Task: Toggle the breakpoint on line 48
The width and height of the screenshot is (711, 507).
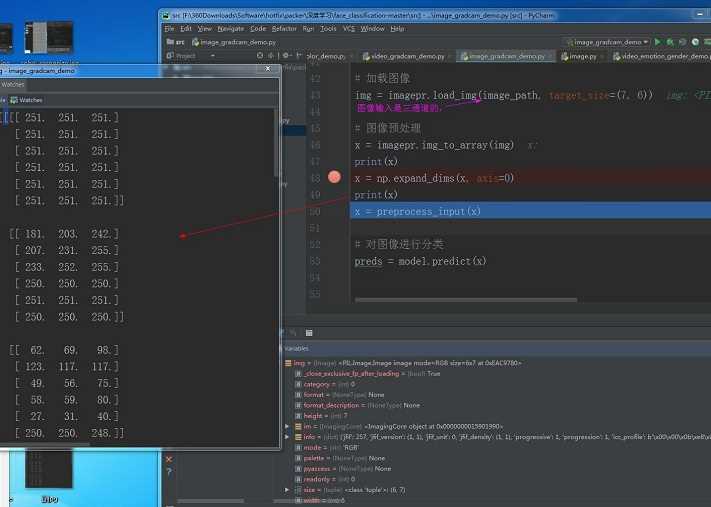Action: click(334, 177)
